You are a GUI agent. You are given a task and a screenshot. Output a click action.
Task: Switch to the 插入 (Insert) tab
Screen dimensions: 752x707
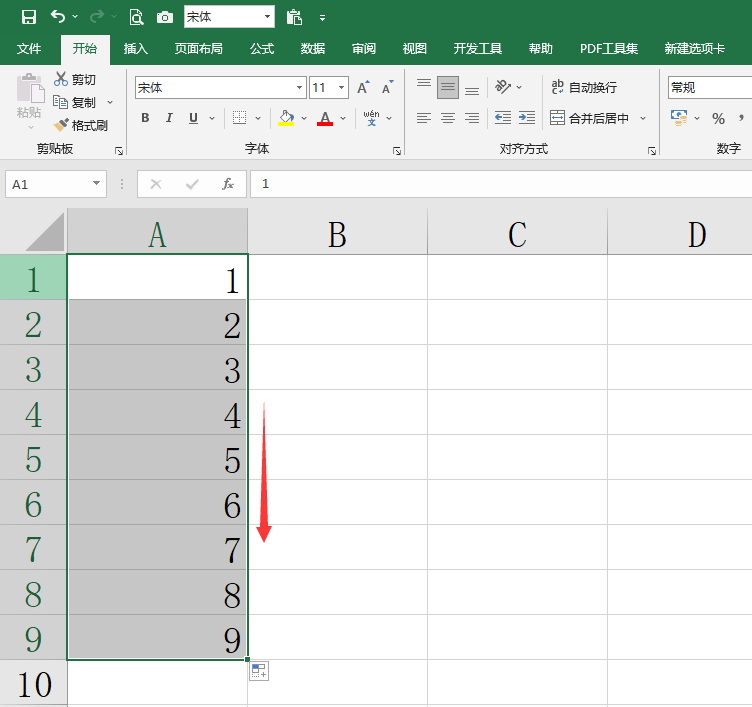pyautogui.click(x=136, y=48)
